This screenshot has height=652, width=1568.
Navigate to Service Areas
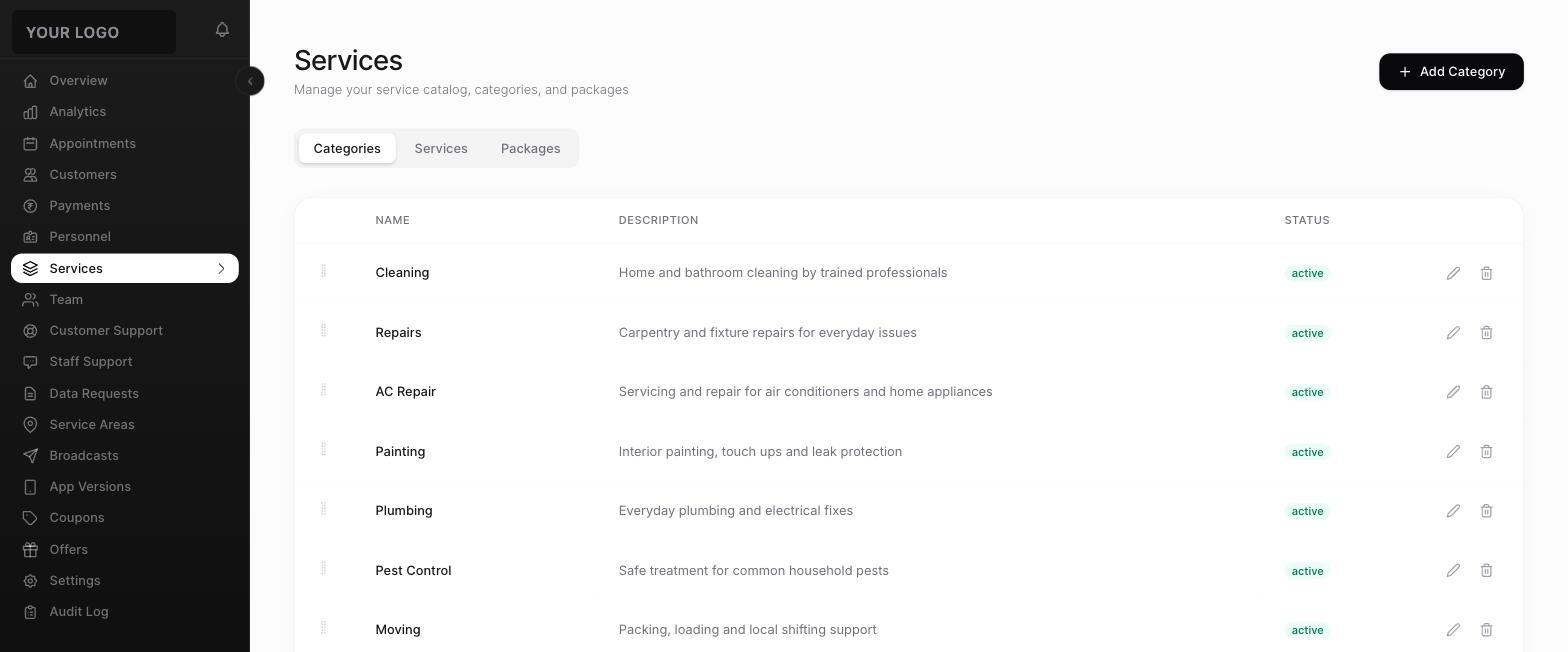pos(125,424)
